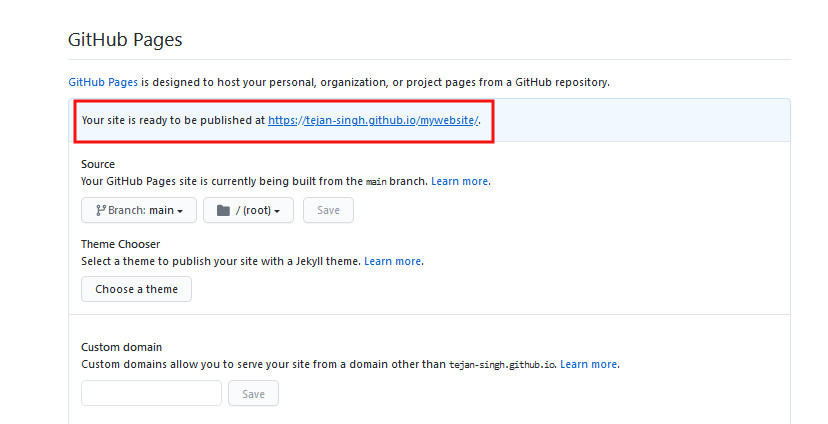Click the Source section label
The height and width of the screenshot is (424, 828).
(98, 164)
